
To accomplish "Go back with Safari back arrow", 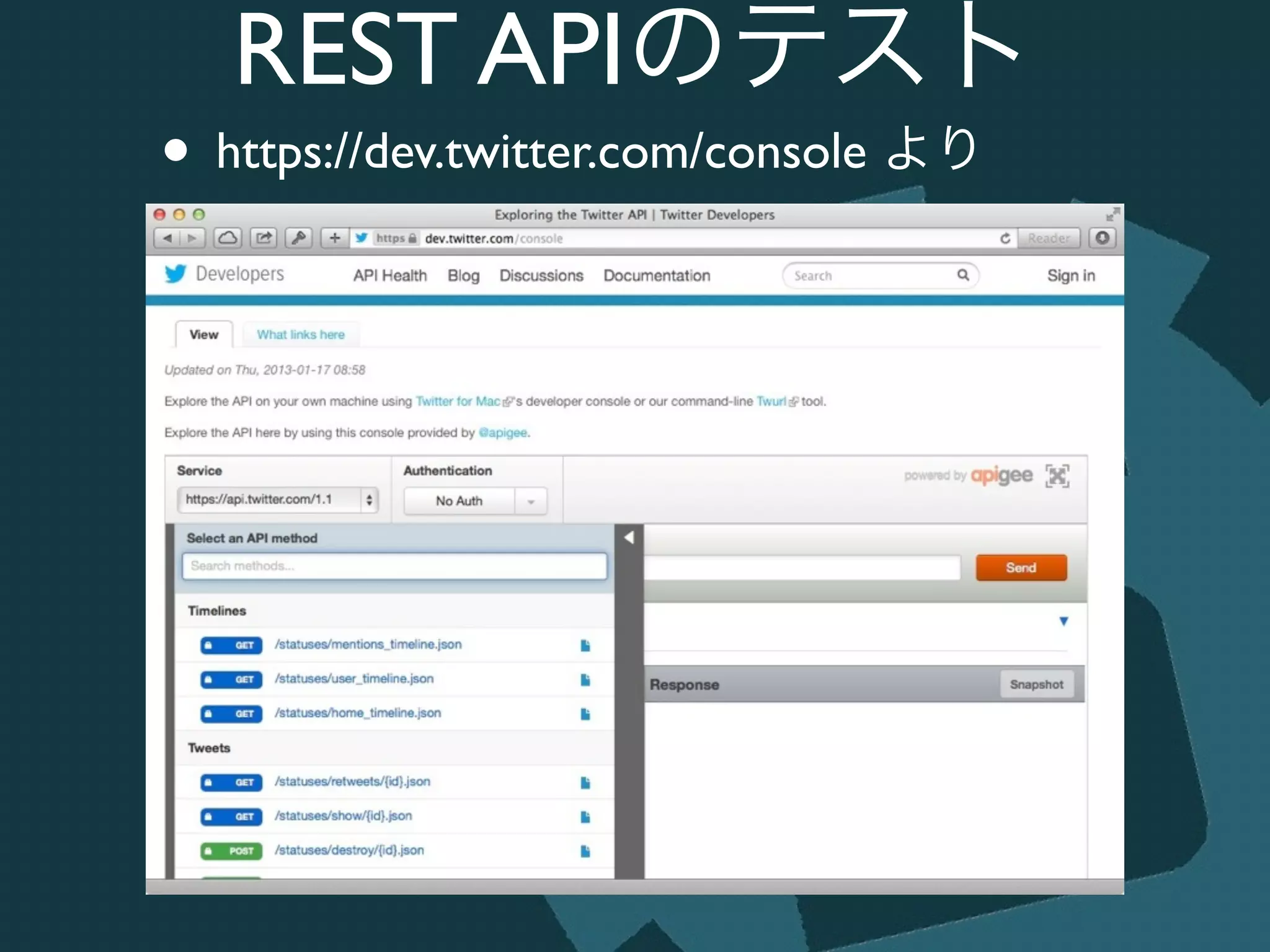I will (x=167, y=238).
